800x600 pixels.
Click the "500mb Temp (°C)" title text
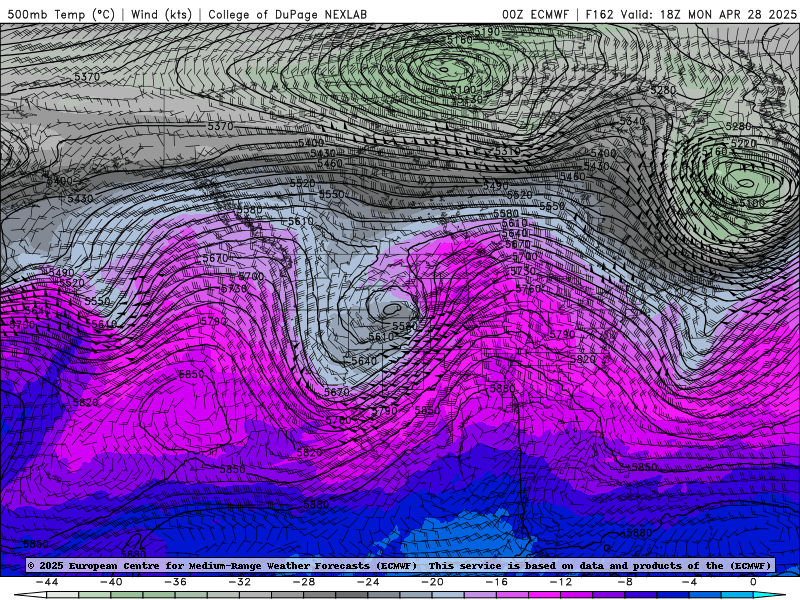[x=61, y=14]
